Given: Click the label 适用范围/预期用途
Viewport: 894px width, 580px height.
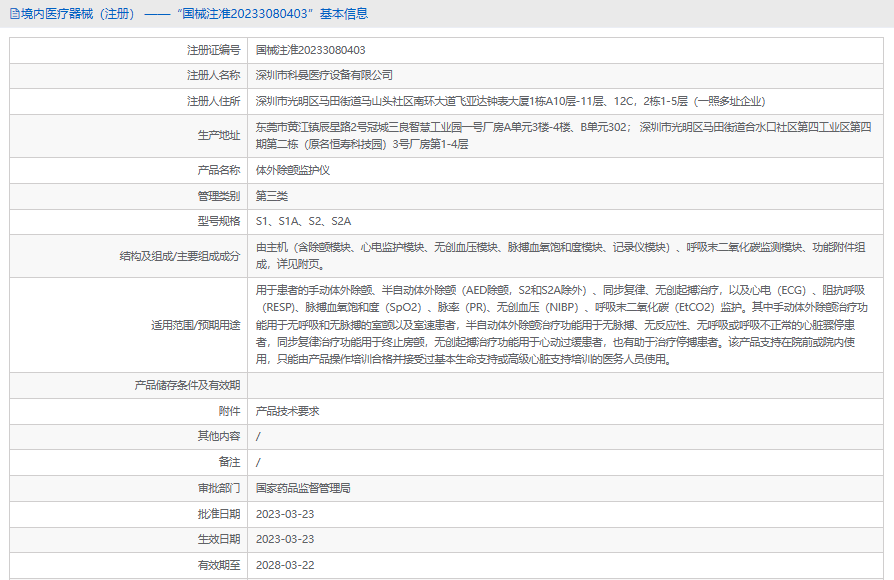Looking at the screenshot, I should tap(196, 325).
